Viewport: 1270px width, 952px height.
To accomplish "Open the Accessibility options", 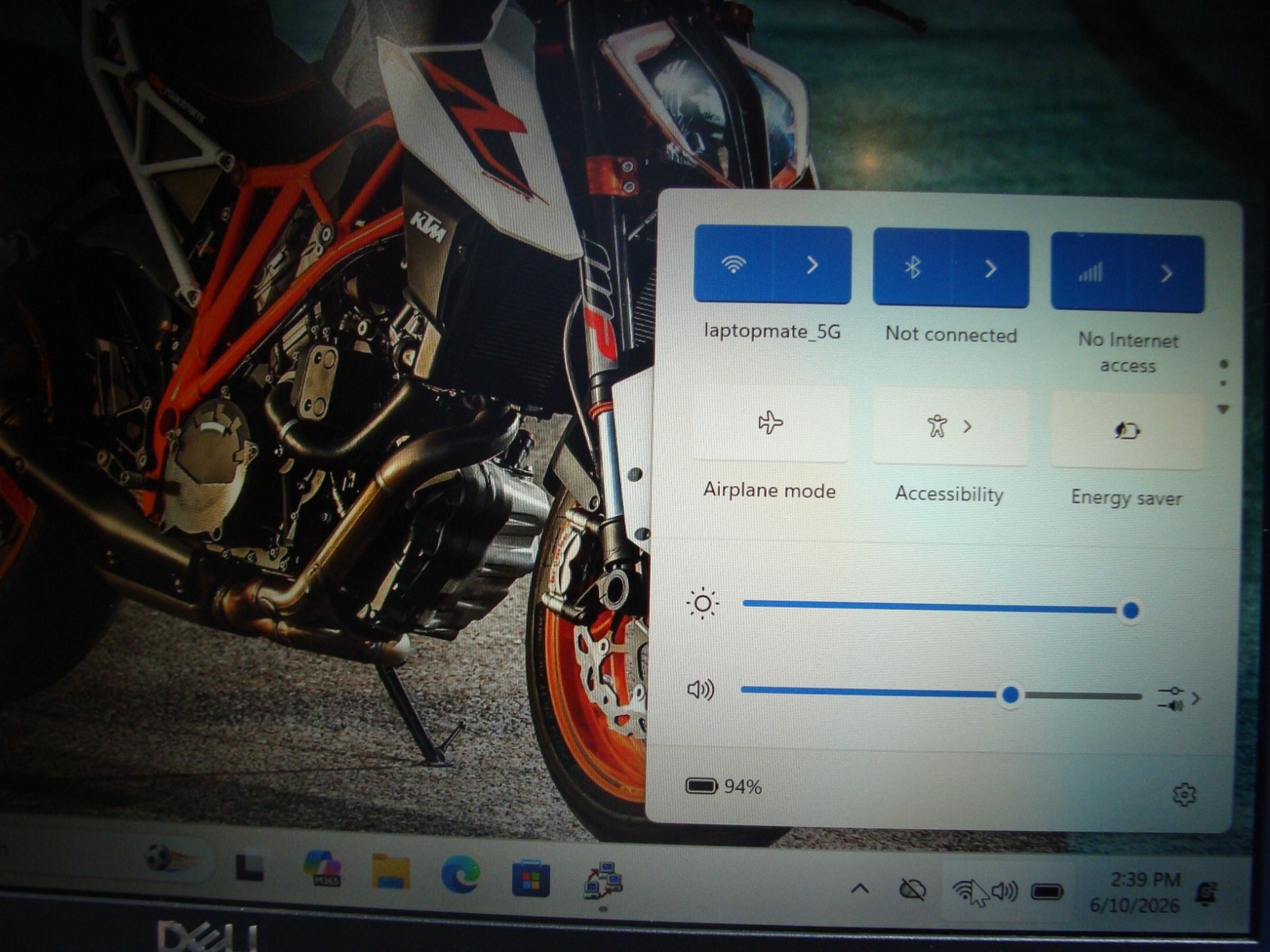I will click(949, 428).
